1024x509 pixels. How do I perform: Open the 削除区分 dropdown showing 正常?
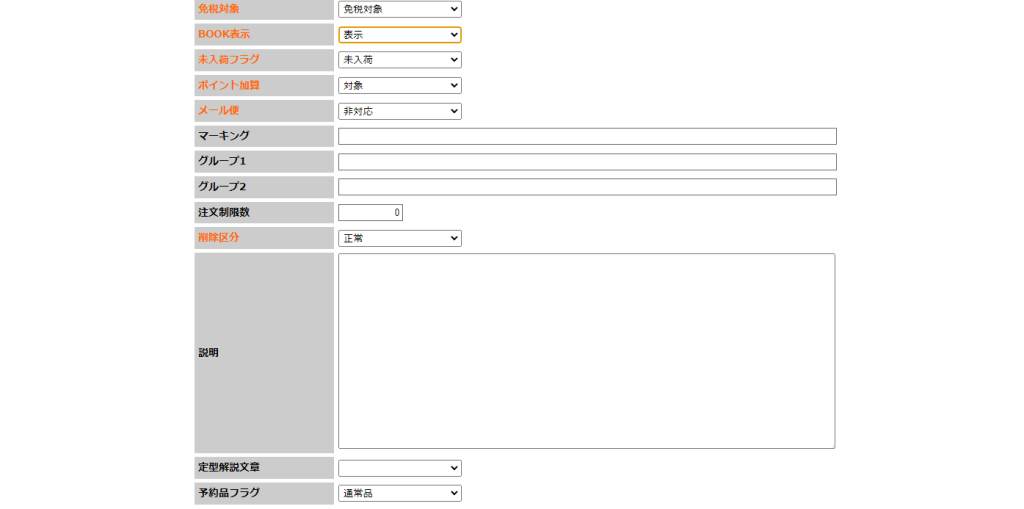pyautogui.click(x=399, y=238)
